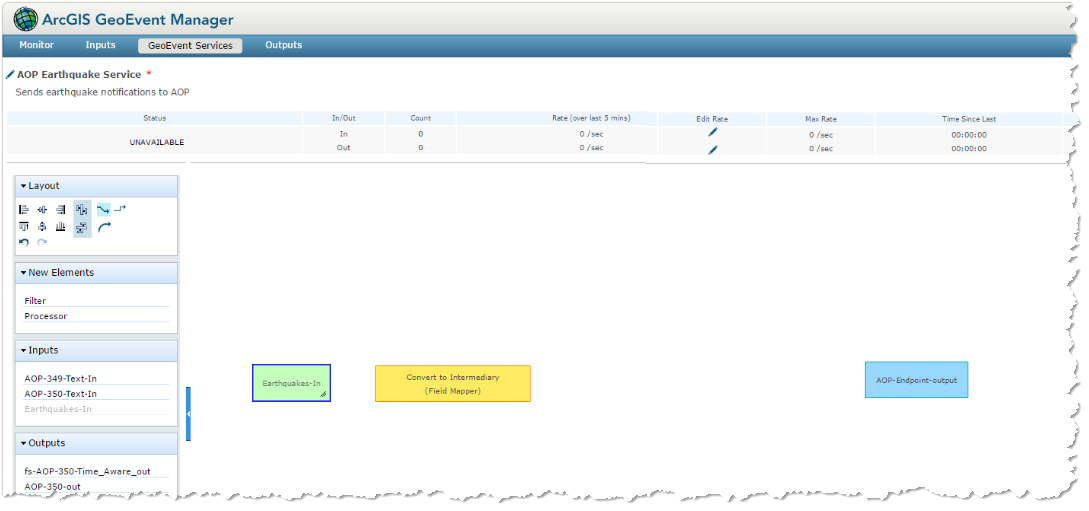Click the align left layout icon

click(x=24, y=210)
